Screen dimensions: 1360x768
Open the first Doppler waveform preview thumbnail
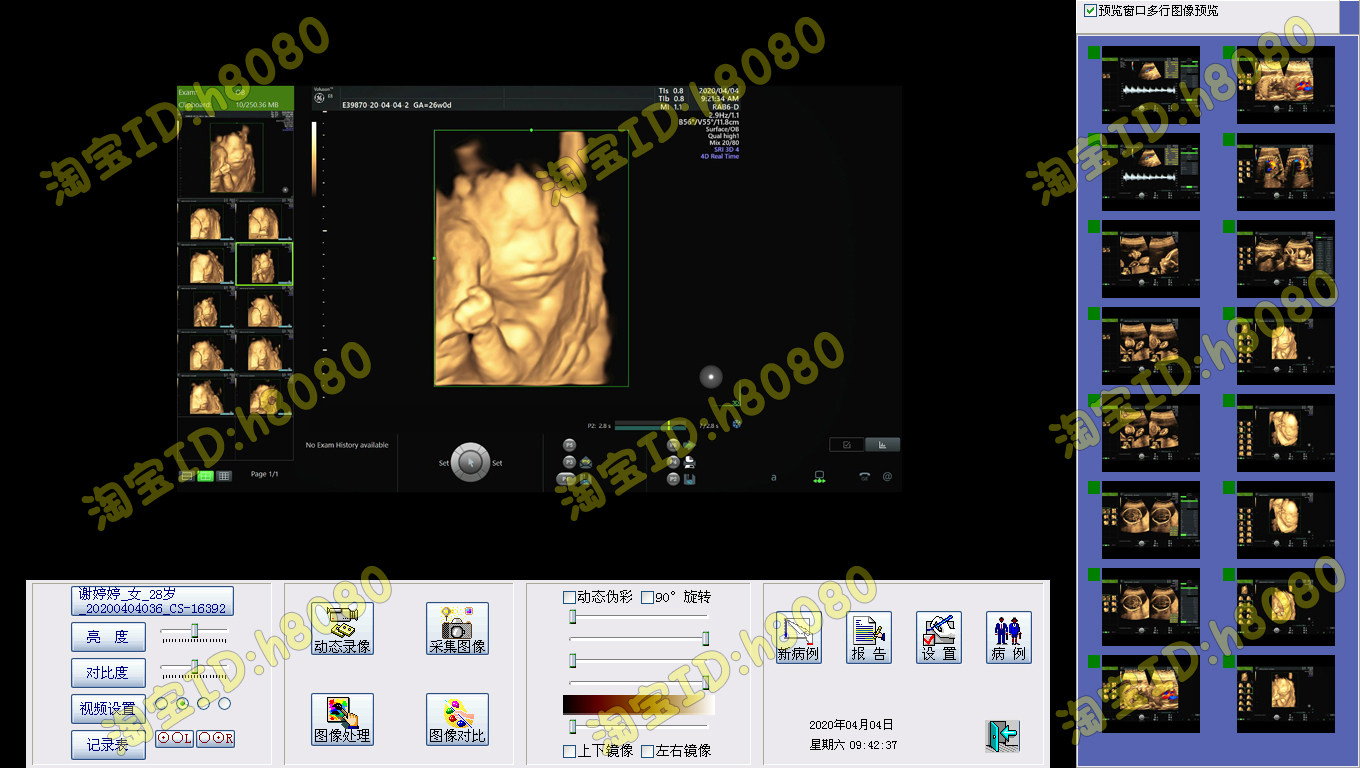[1151, 85]
